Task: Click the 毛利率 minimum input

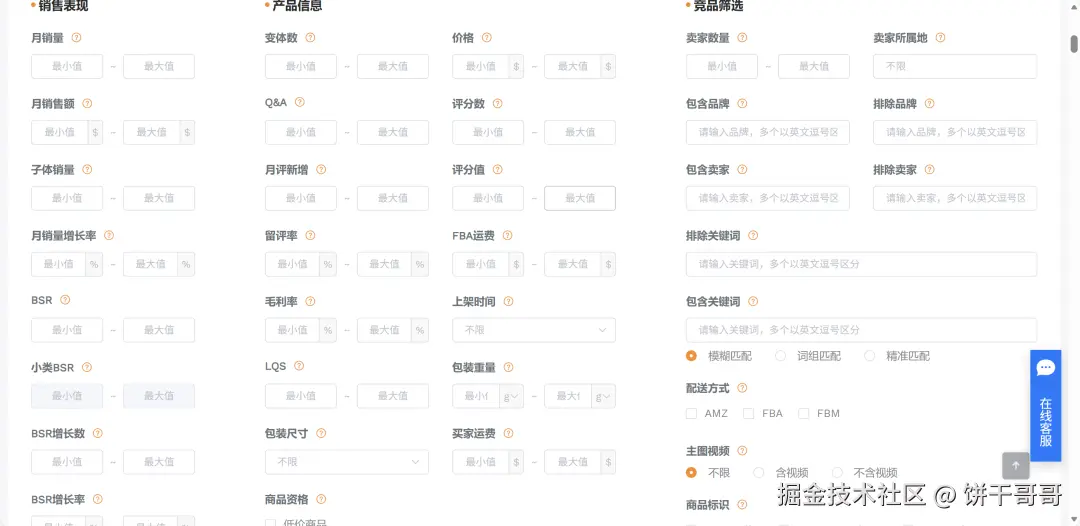Action: 292,330
